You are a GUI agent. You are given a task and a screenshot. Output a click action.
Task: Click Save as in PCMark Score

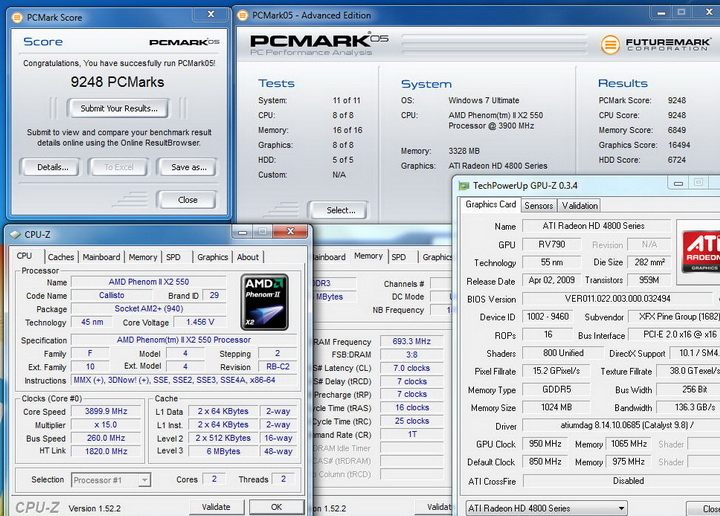pos(187,167)
